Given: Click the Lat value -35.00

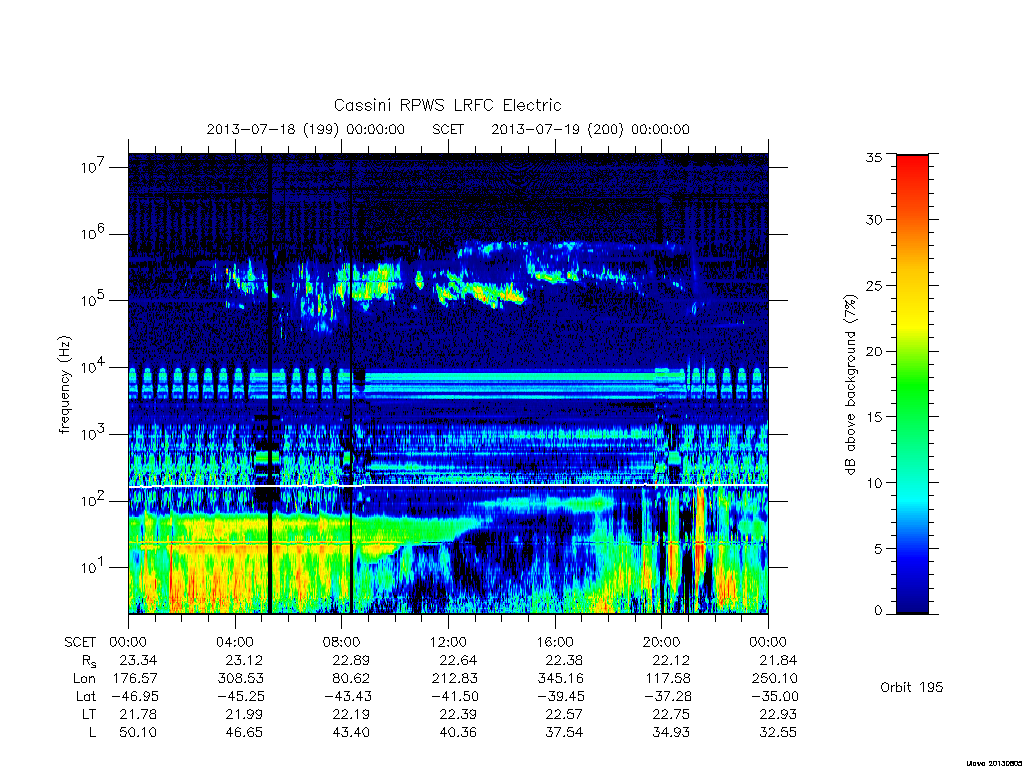Looking at the screenshot, I should click(x=773, y=696).
